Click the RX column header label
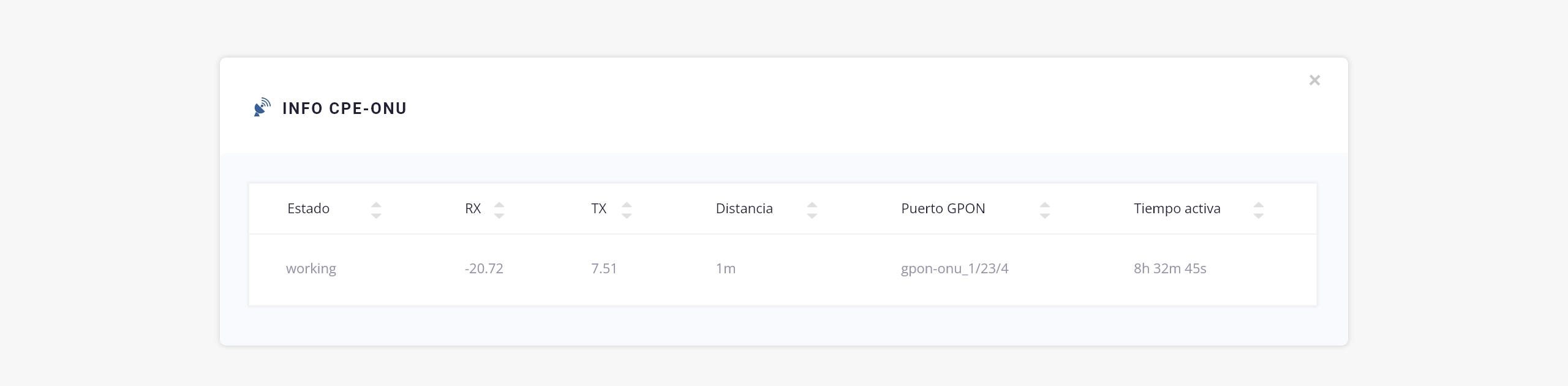Screen dimensions: 1568x386 (473, 209)
